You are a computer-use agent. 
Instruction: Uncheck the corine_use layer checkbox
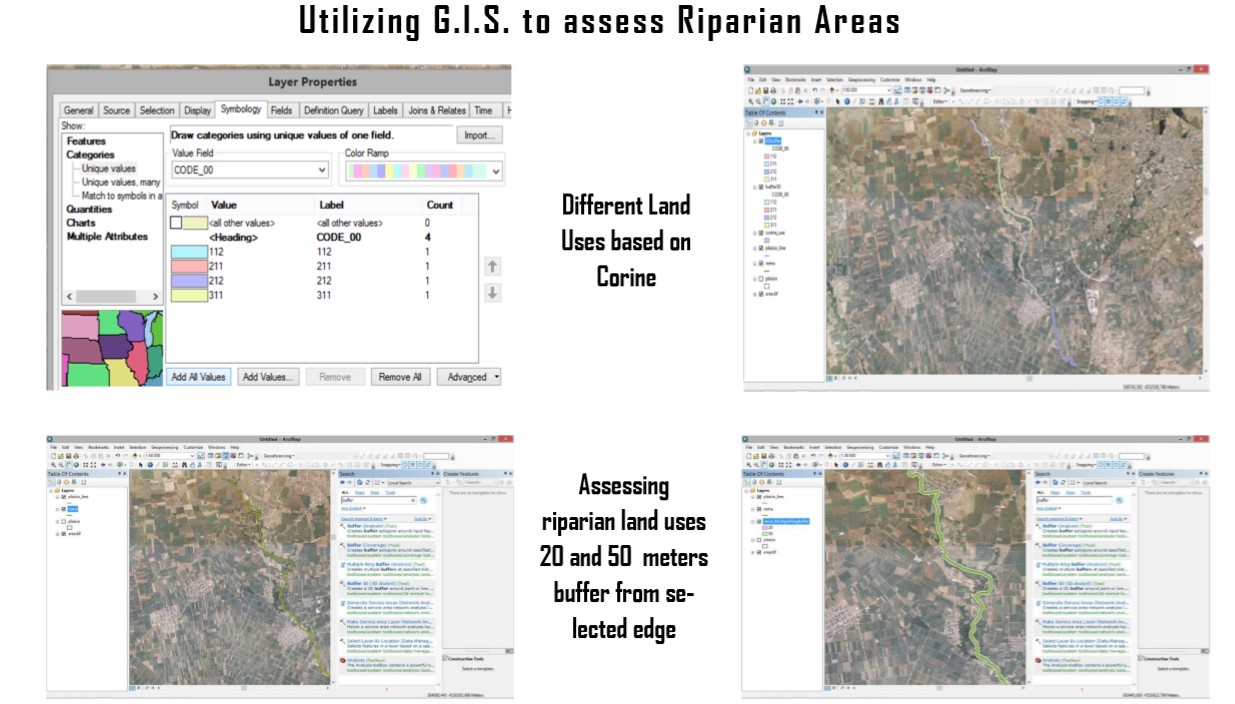[761, 233]
